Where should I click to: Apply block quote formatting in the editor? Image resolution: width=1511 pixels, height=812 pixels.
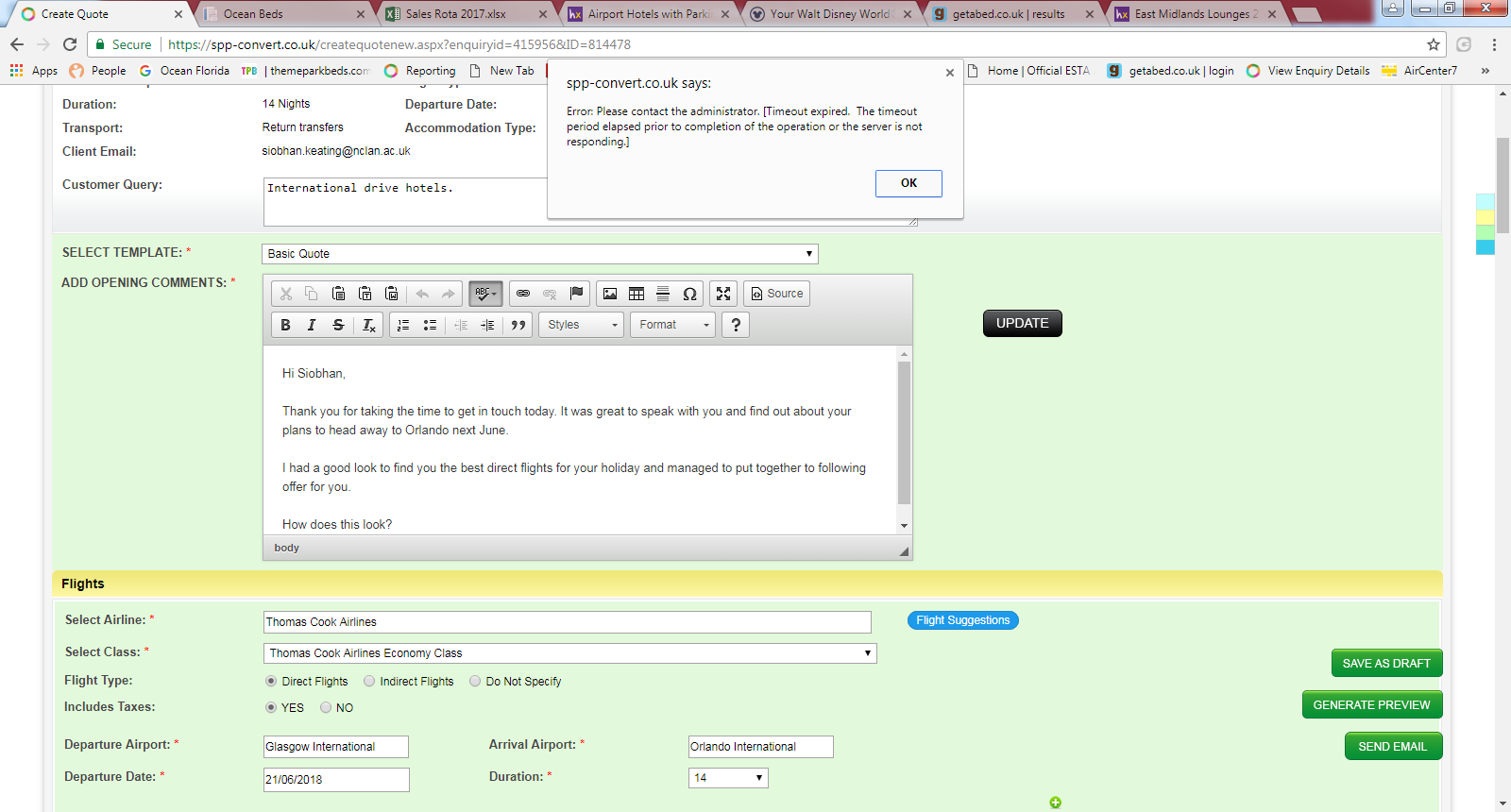pos(518,325)
